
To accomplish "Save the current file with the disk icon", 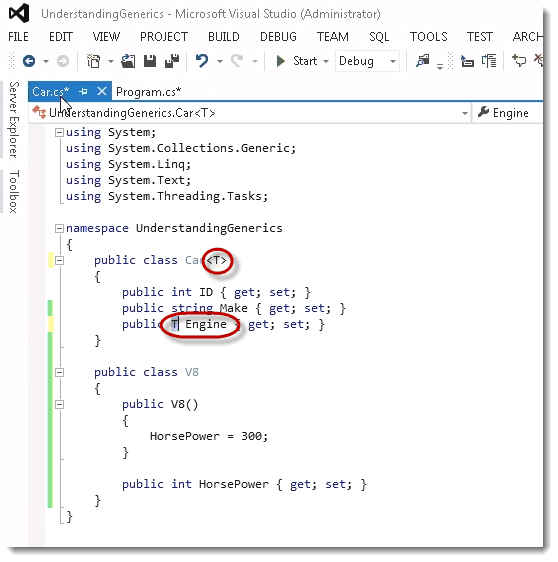I will (150, 61).
